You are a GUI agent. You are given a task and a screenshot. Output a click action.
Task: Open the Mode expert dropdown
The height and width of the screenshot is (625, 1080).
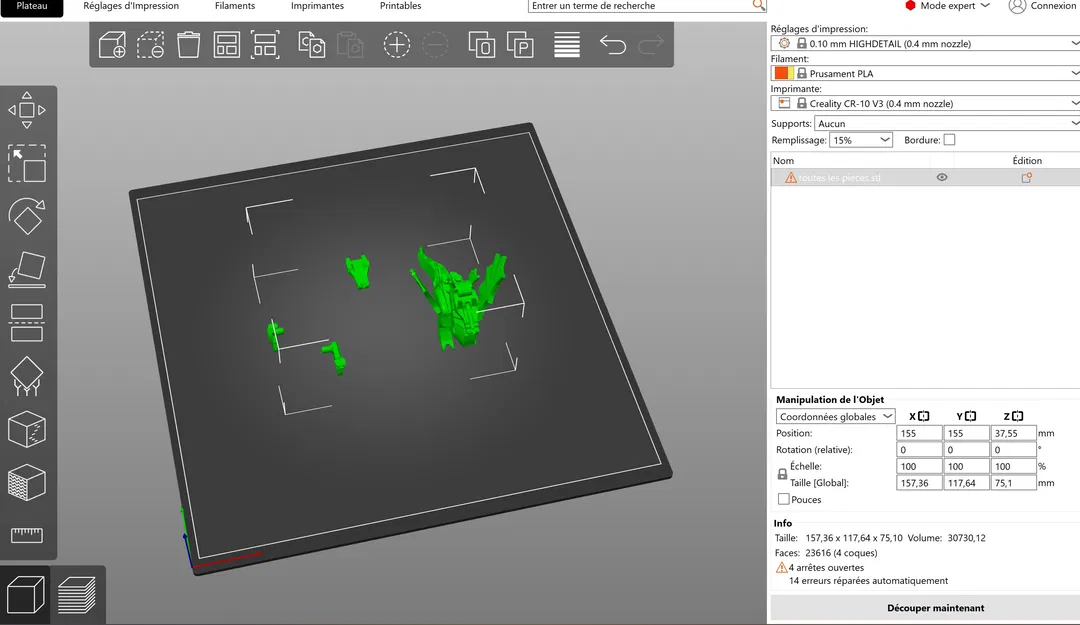(947, 6)
